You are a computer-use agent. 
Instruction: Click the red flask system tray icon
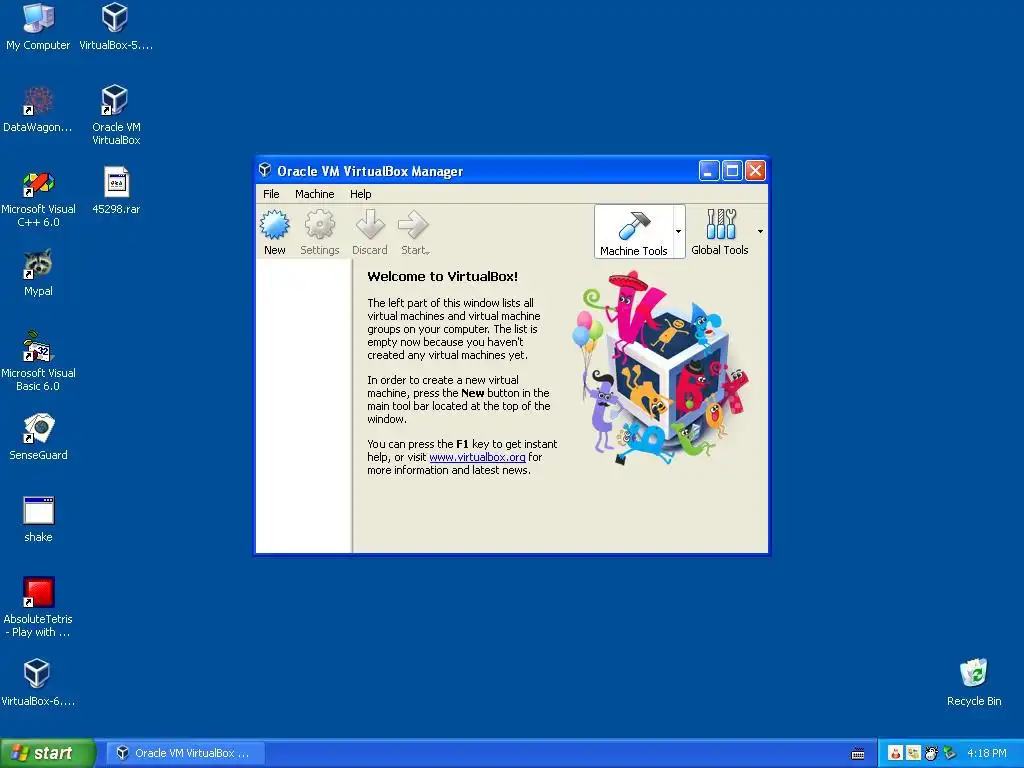point(895,753)
